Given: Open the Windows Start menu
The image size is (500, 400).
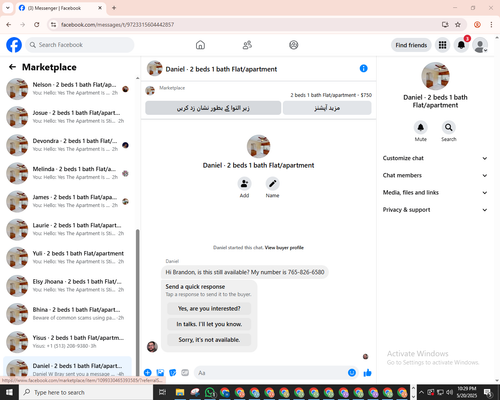Looking at the screenshot, I should 9,392.
